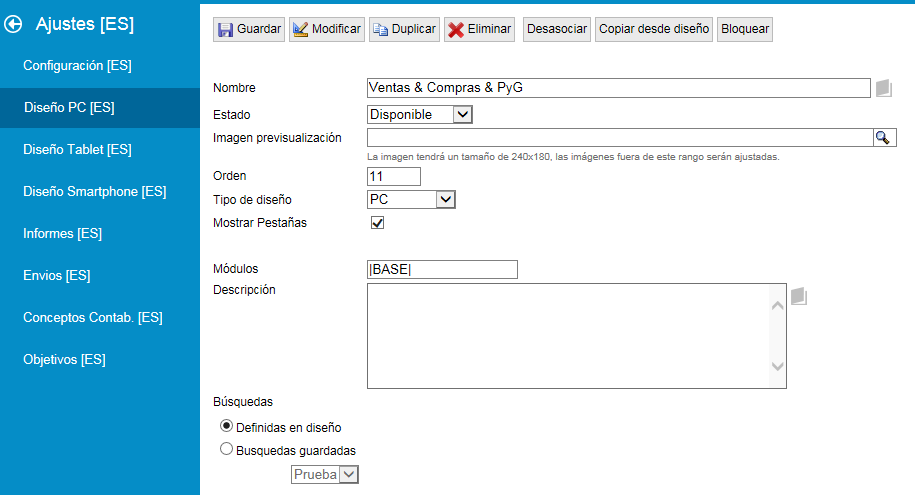Uncheck the Mostrar Pestañas checkbox
The width and height of the screenshot is (915, 495).
coord(377,223)
